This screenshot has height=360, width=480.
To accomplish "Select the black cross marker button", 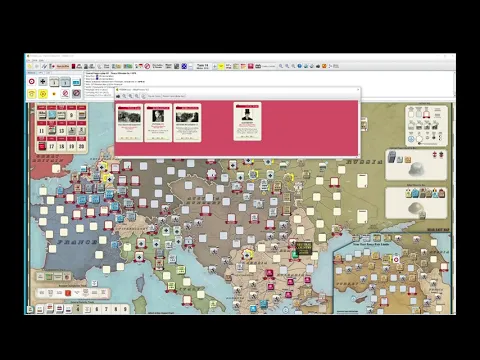I will click(x=43, y=81).
